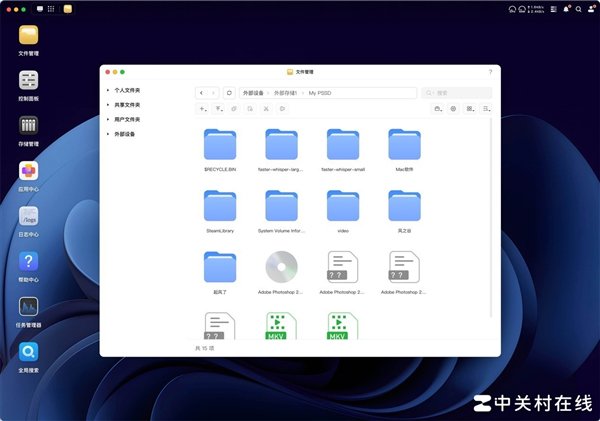This screenshot has width=600, height=421.
Task: Click the memory gauge icon in top bar
Action: 522,9
